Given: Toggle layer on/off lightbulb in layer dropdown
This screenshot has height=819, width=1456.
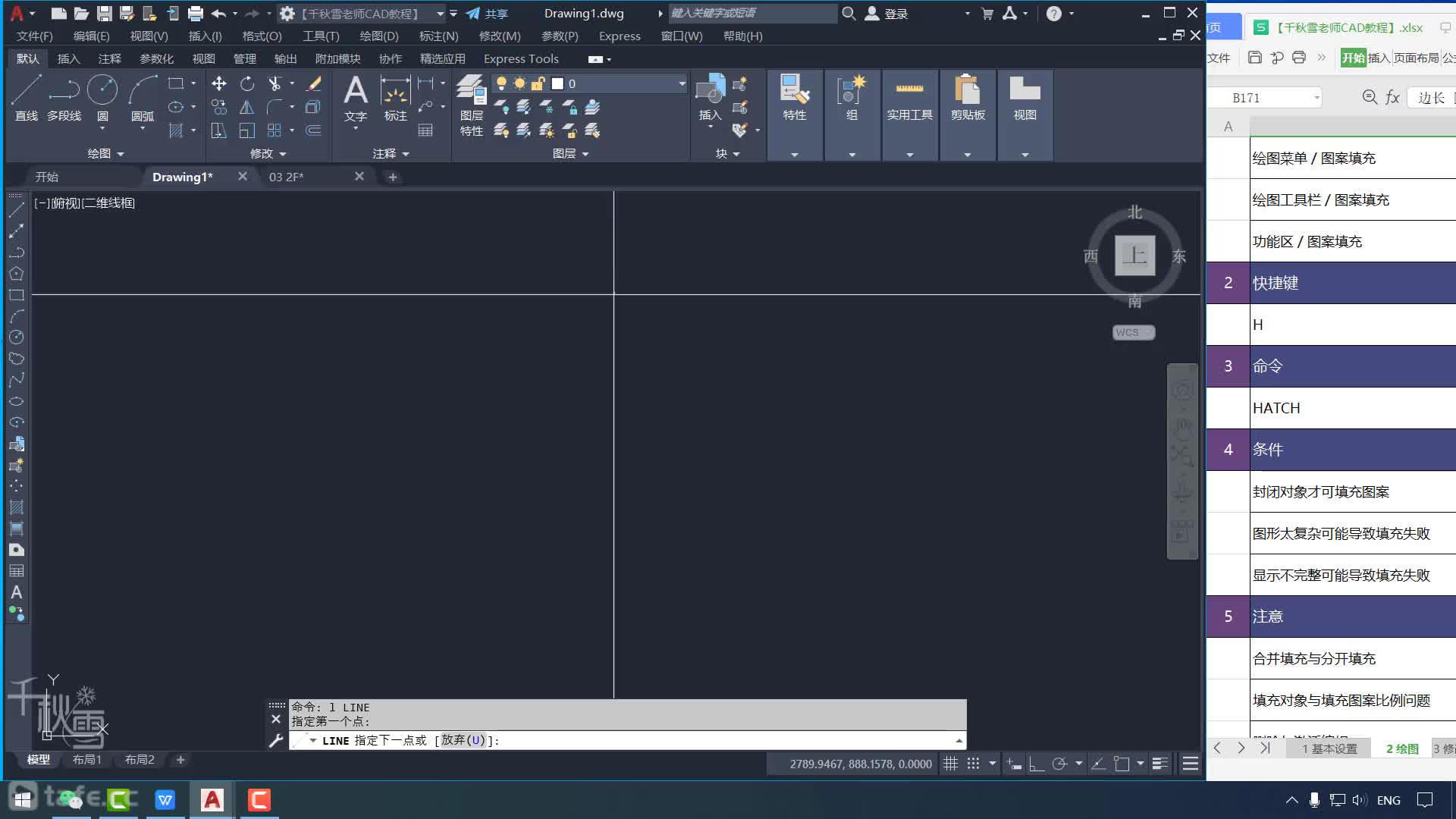Looking at the screenshot, I should coord(501,83).
